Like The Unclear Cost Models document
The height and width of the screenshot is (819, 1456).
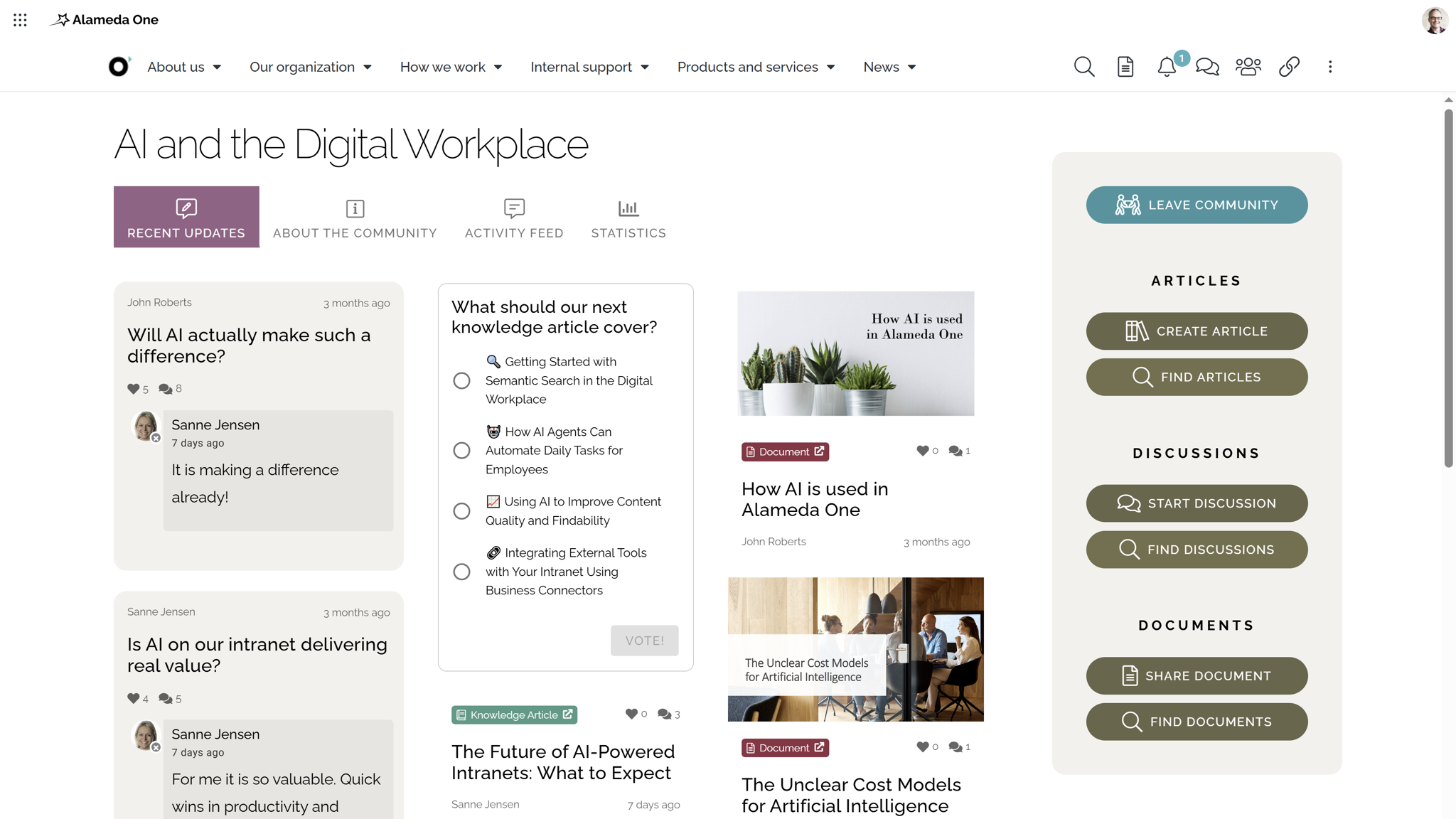tap(923, 746)
